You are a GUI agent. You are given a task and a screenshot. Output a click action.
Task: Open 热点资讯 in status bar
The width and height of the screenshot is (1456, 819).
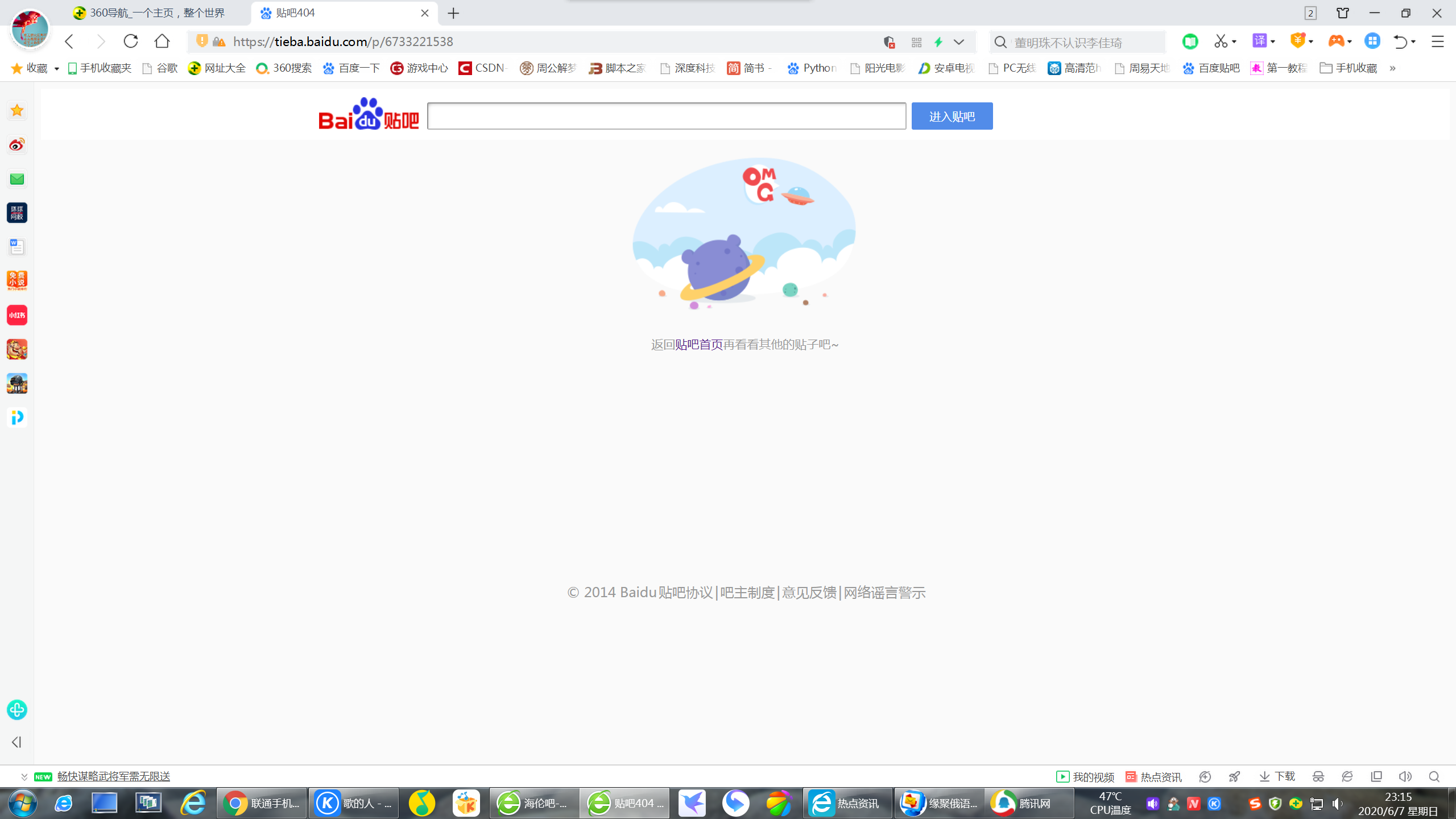[1153, 777]
